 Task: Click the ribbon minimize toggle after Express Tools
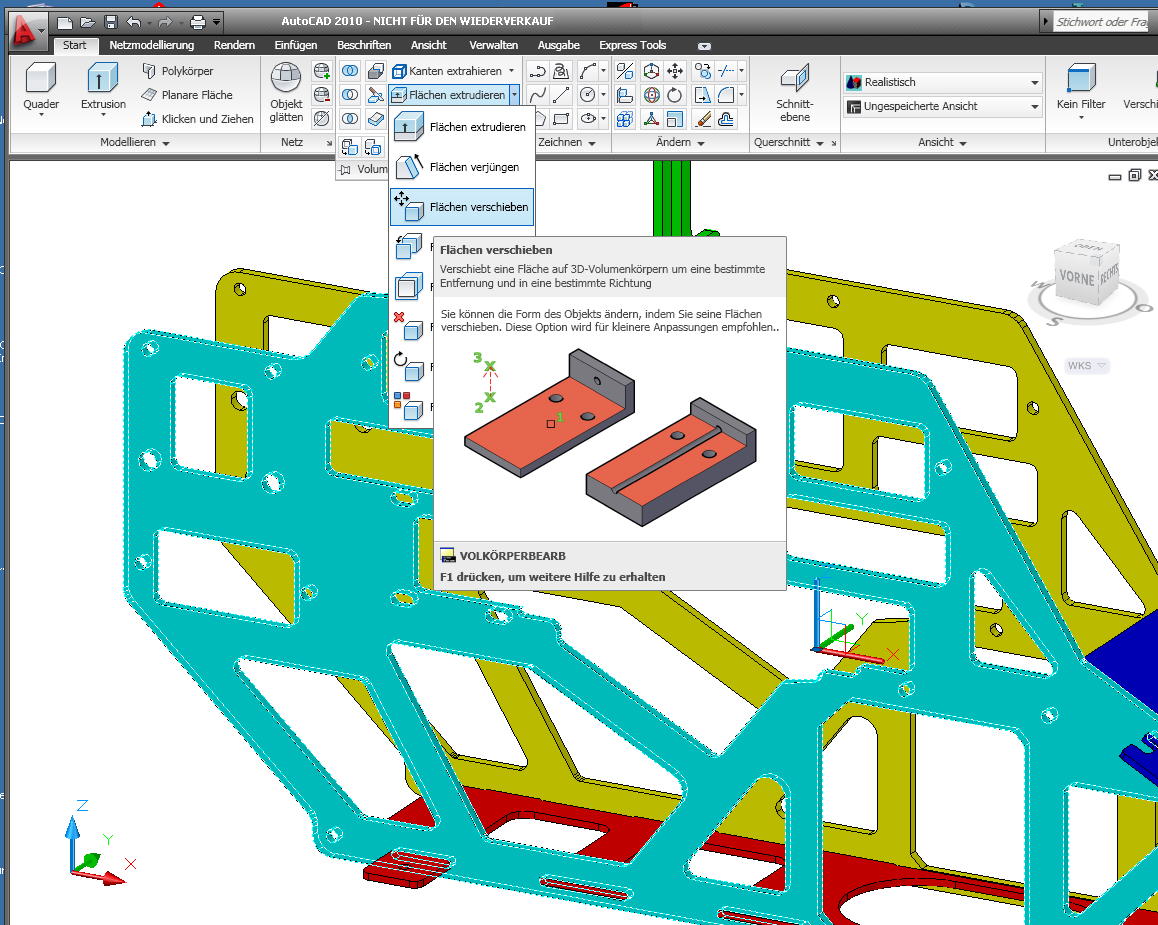704,46
